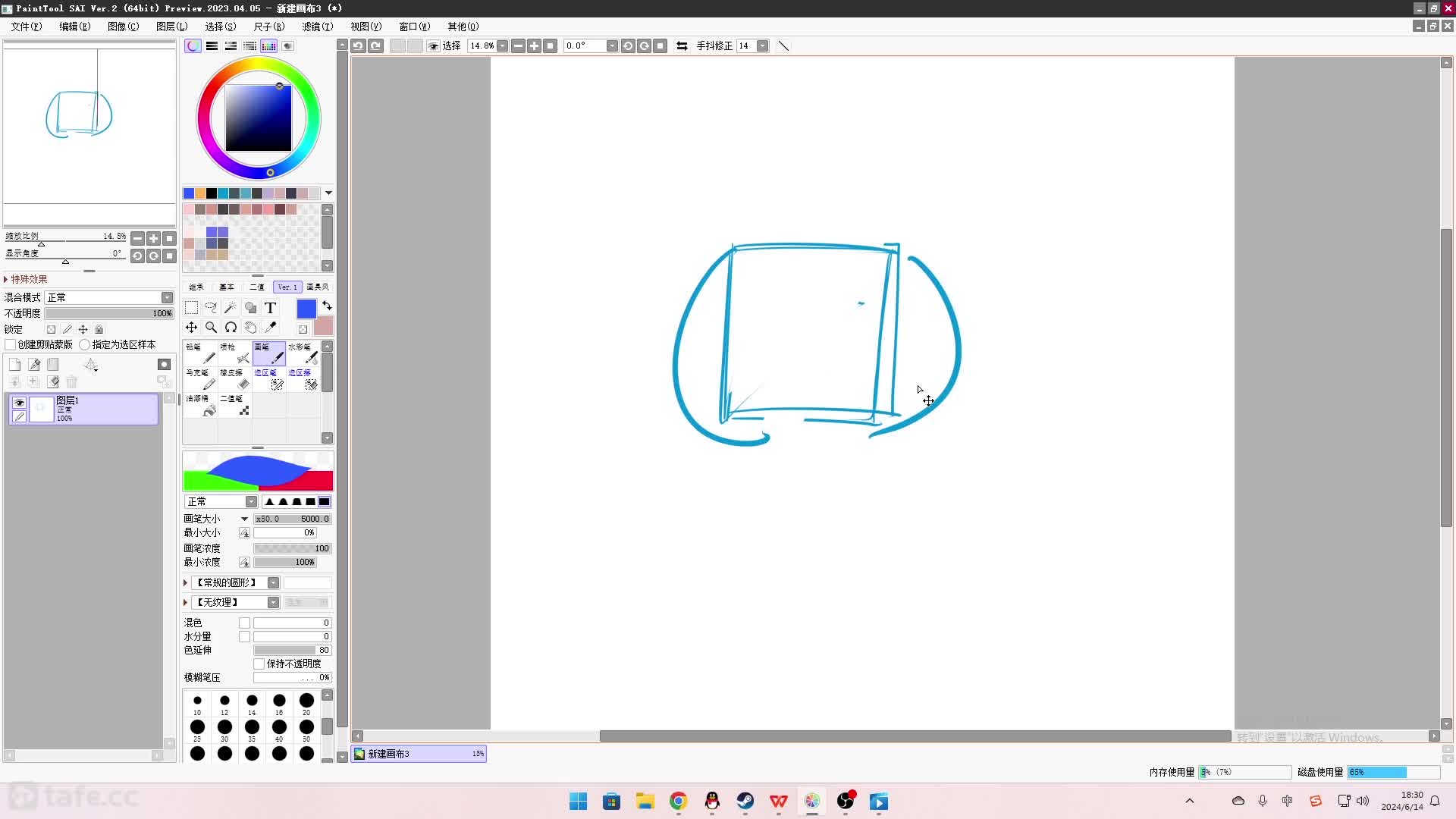Select the magic wand tool
The width and height of the screenshot is (1456, 819).
[x=231, y=308]
